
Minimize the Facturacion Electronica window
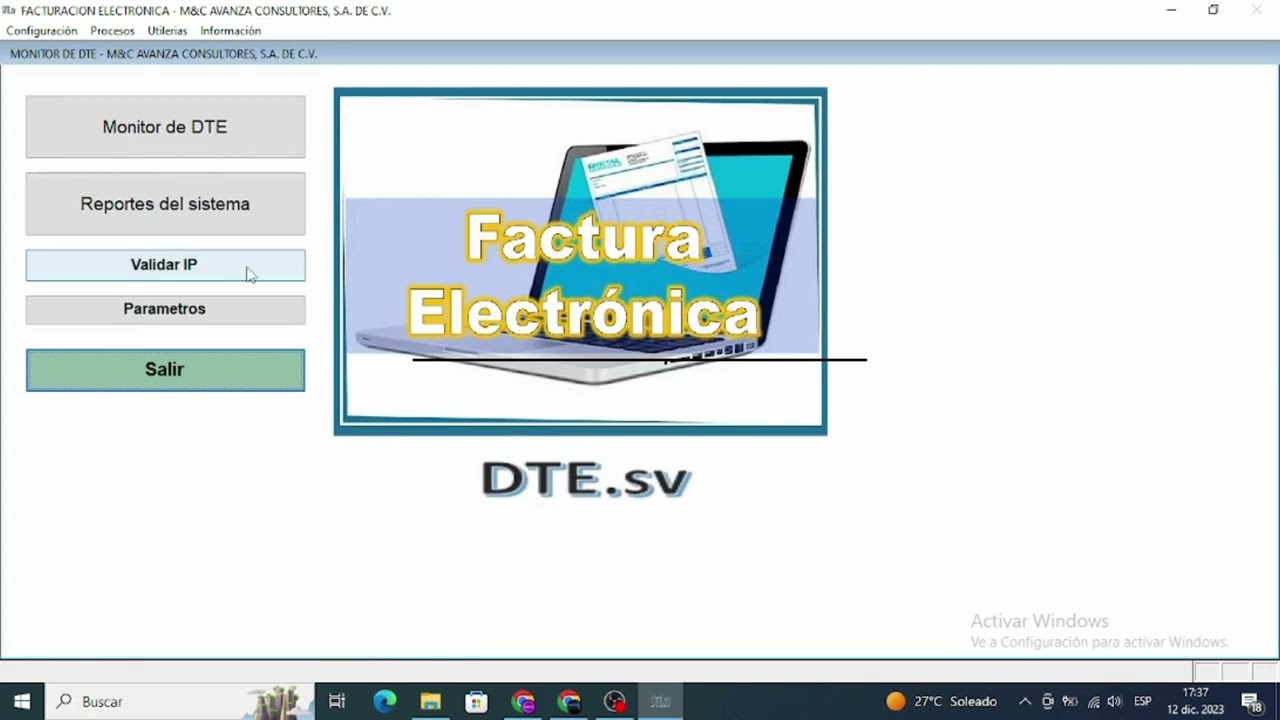(1171, 10)
